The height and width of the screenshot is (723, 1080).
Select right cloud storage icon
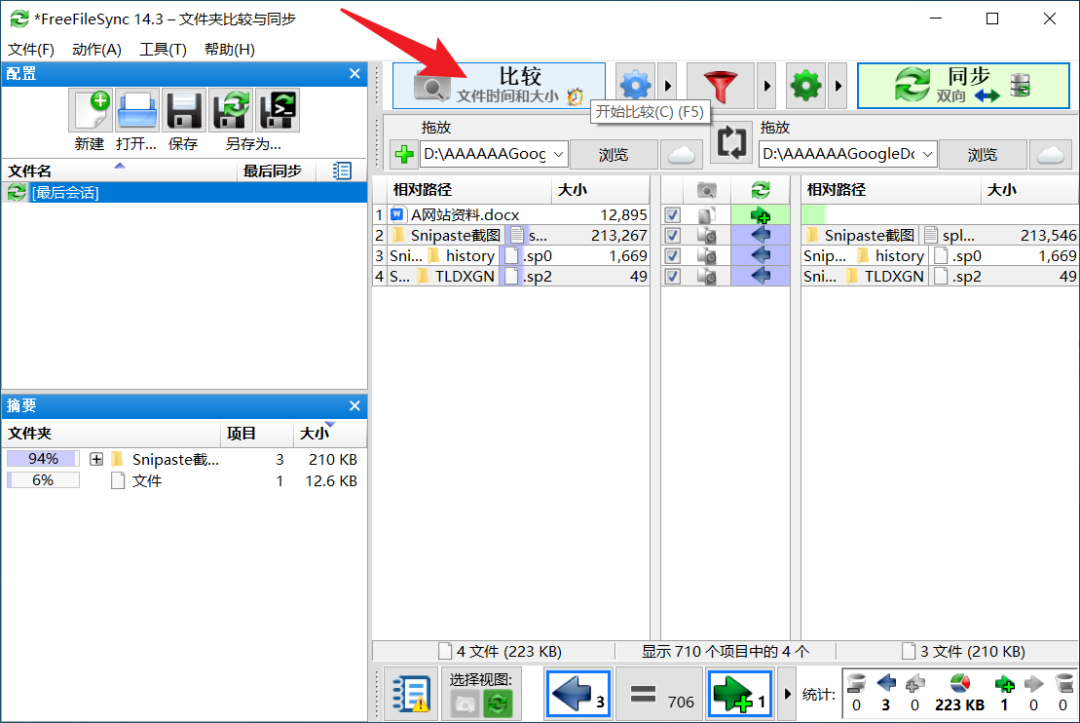1050,154
